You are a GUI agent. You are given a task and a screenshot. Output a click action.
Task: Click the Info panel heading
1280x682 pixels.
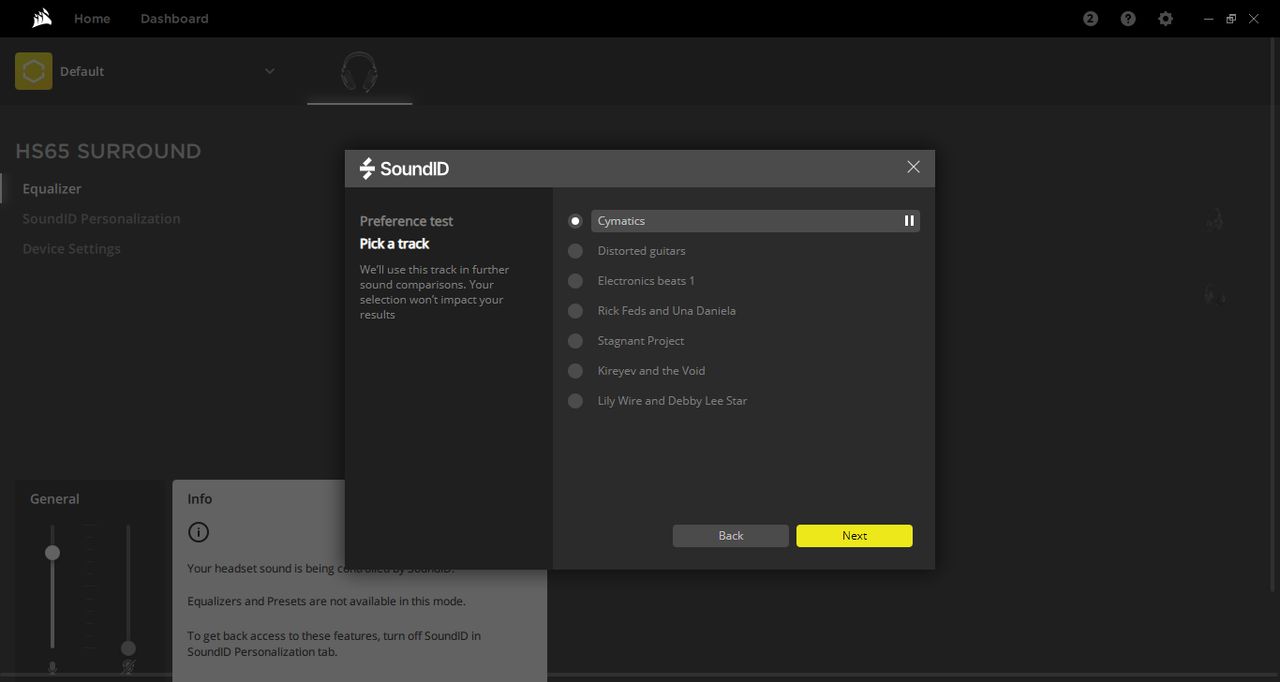(200, 499)
